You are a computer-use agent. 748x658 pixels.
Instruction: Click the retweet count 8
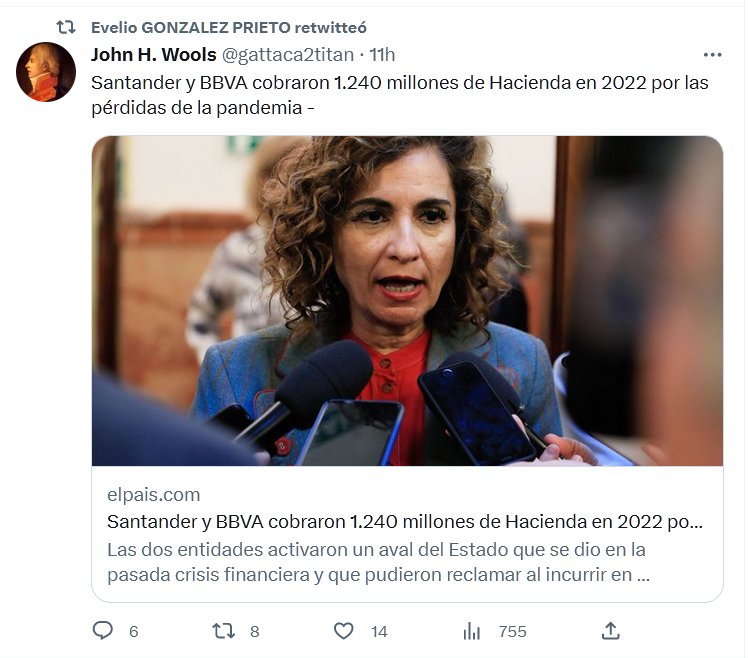(x=255, y=632)
